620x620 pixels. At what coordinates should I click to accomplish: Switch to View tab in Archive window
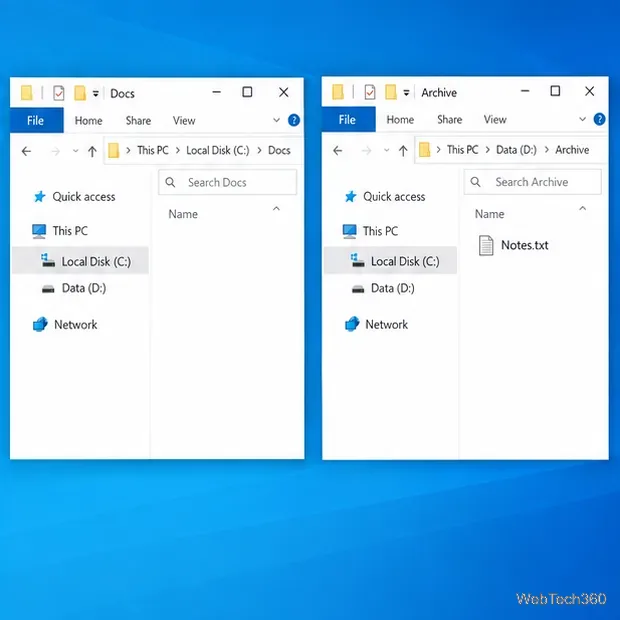(x=495, y=120)
